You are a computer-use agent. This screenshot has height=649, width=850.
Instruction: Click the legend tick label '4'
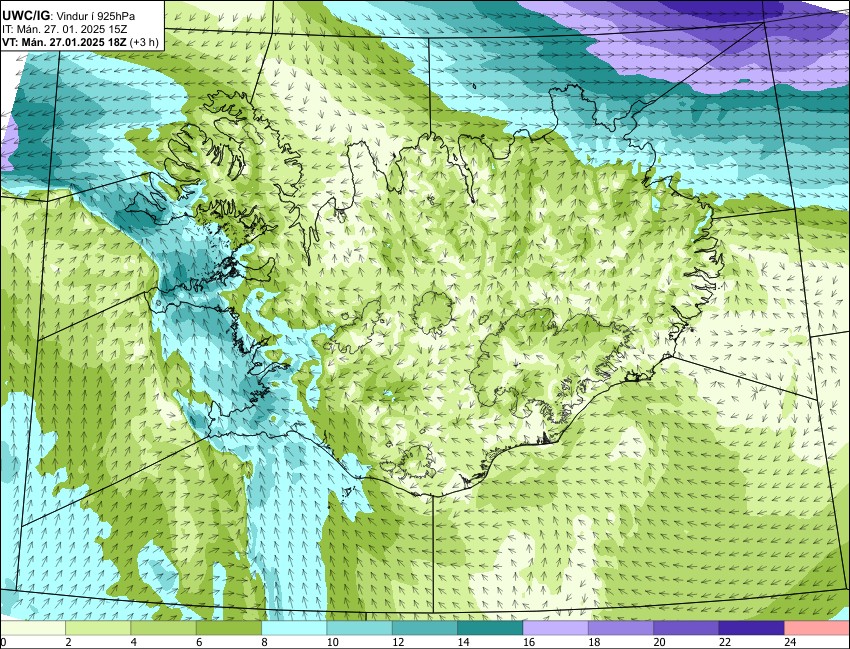coord(133,642)
